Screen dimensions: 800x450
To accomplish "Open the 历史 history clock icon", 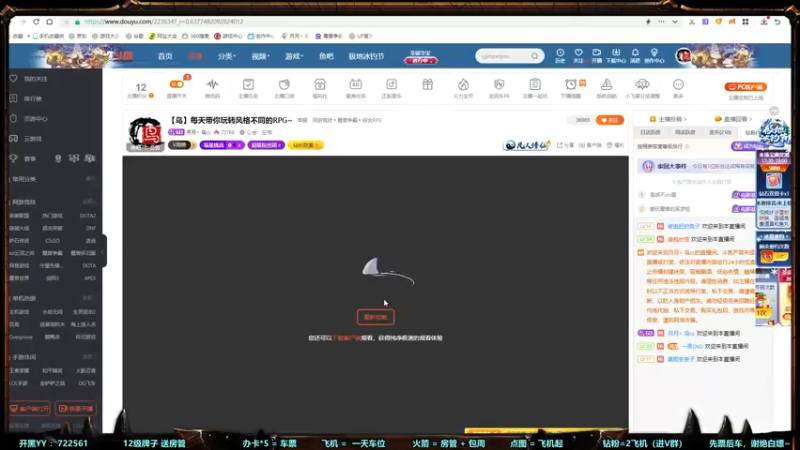I will pyautogui.click(x=560, y=56).
